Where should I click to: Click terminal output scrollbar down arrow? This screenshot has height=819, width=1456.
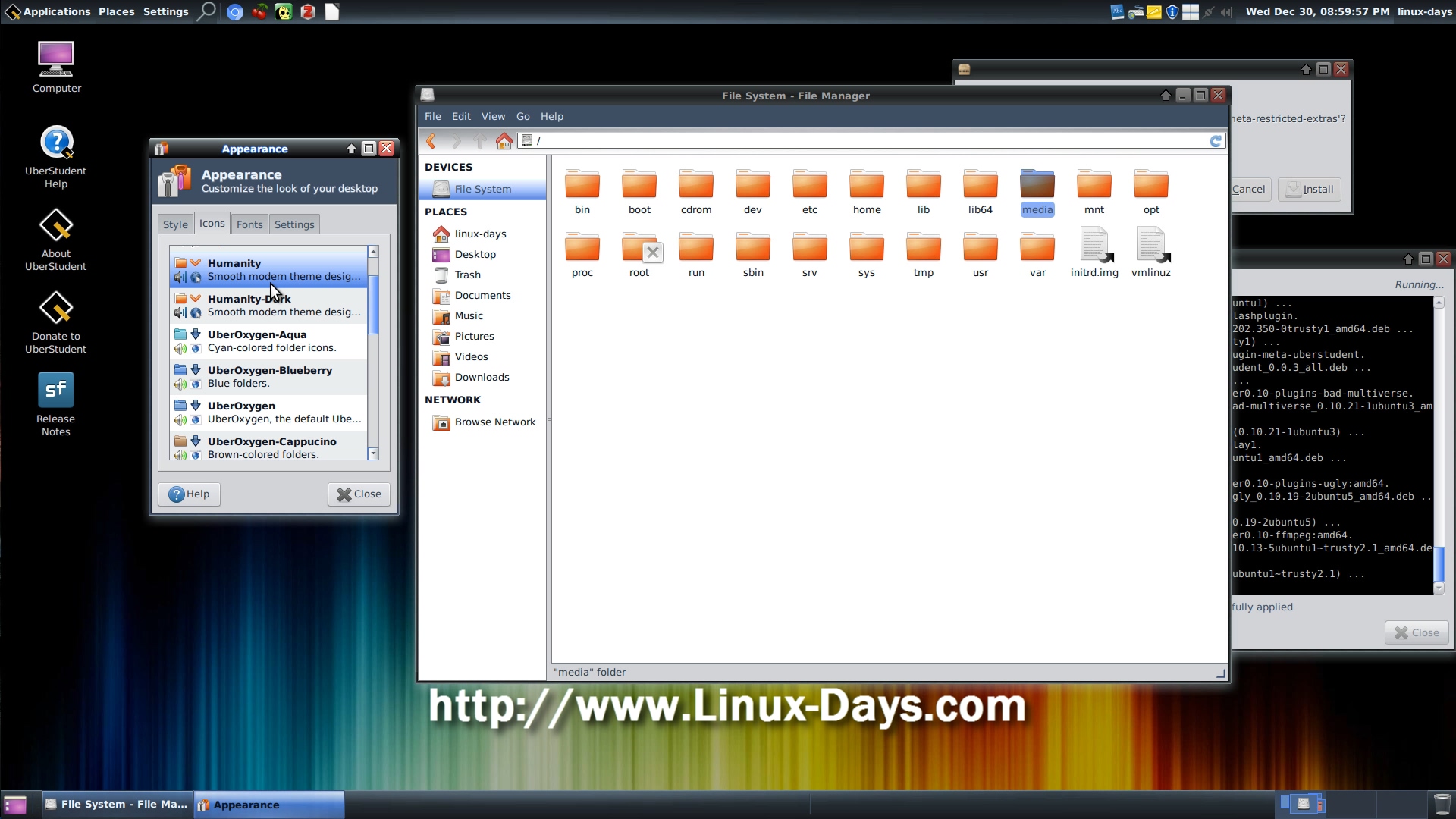point(1439,588)
